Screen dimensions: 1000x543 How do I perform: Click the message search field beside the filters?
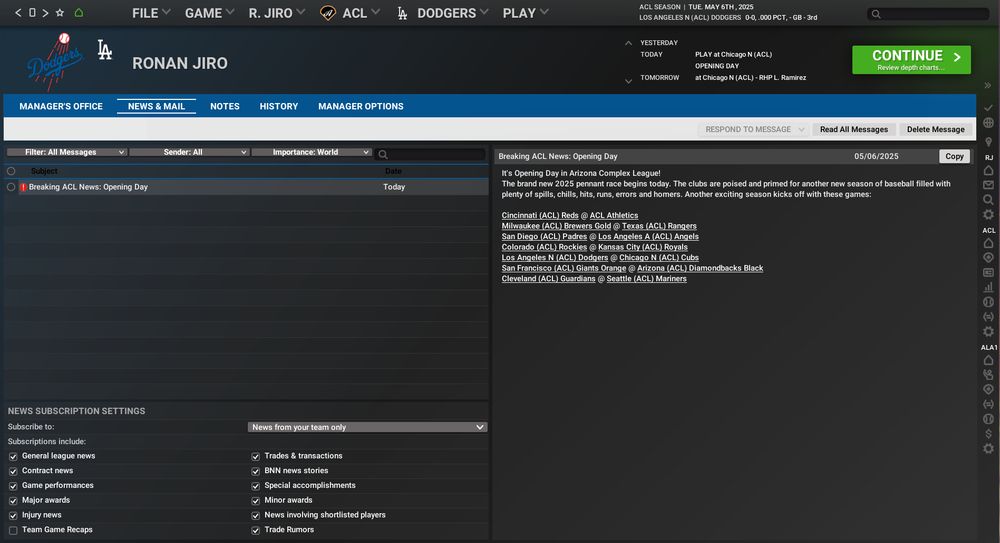430,154
